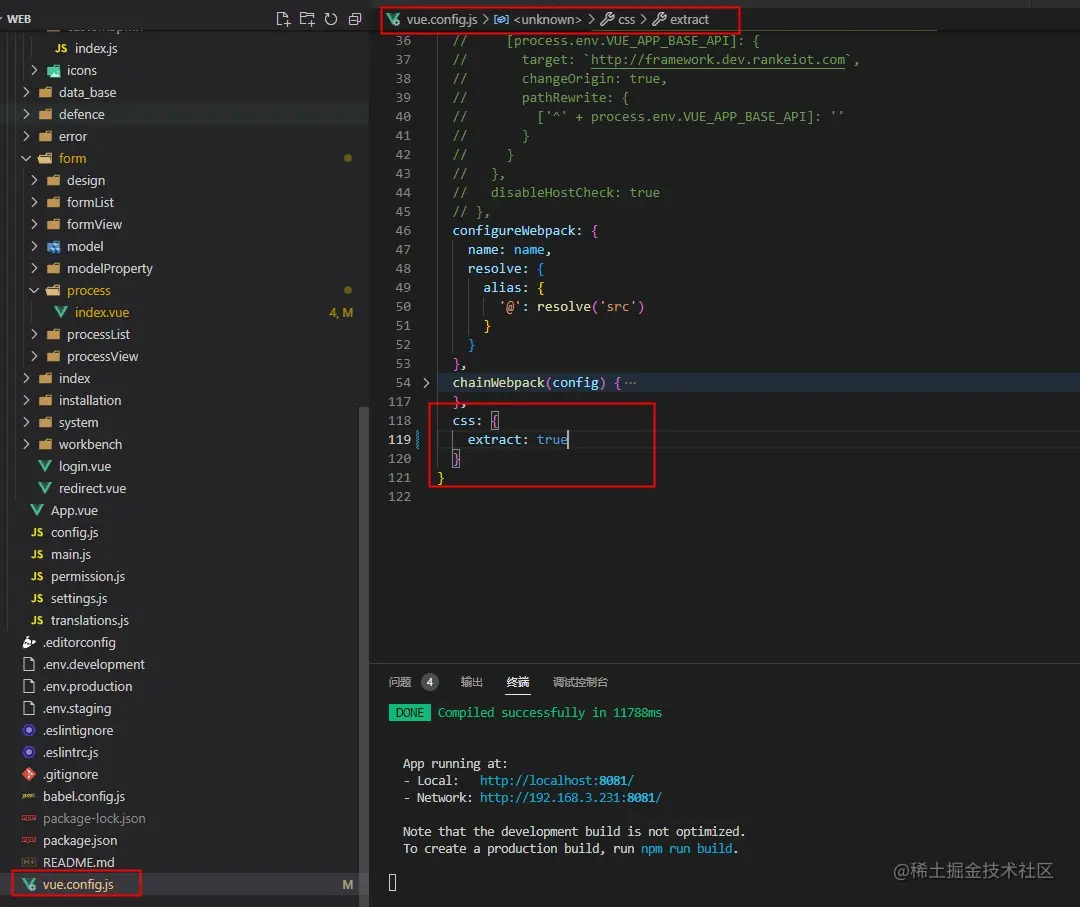Image resolution: width=1080 pixels, height=907 pixels.
Task: Select vue.config.js in the explorer
Action: click(78, 885)
